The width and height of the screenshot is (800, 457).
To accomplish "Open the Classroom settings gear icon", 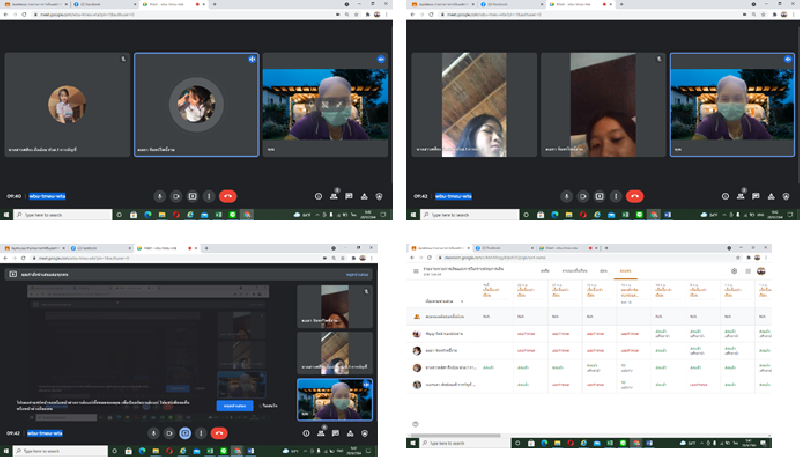I will (734, 270).
